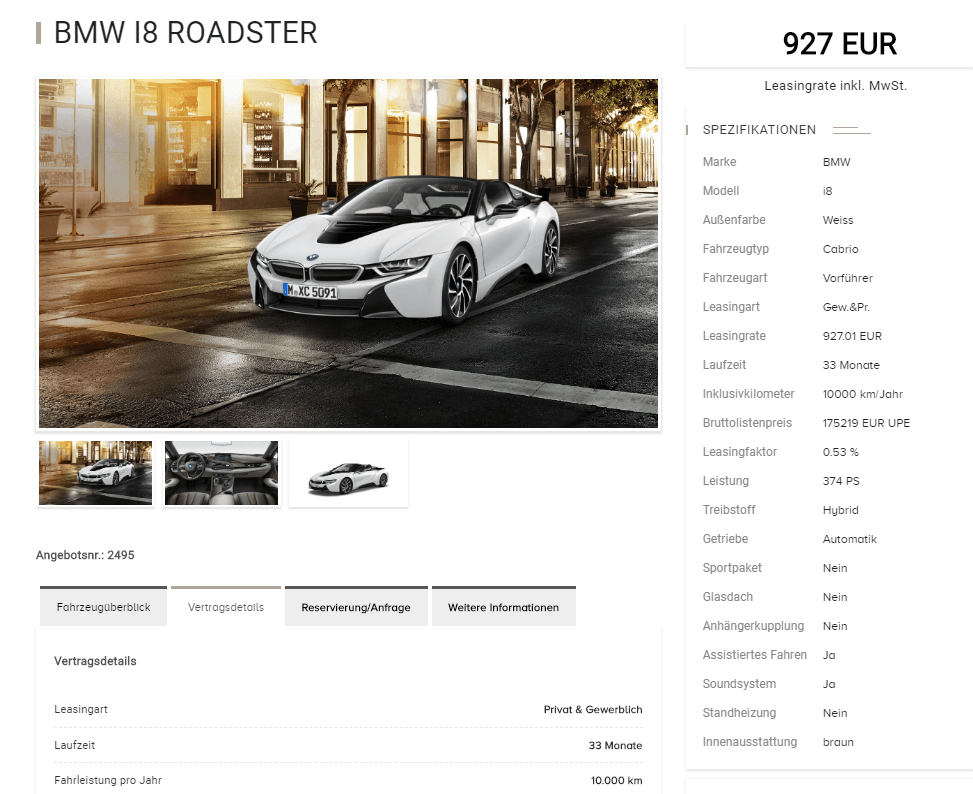Click the 'Assistiertes Fahren' specification label
The height and width of the screenshot is (794, 973).
pos(755,654)
